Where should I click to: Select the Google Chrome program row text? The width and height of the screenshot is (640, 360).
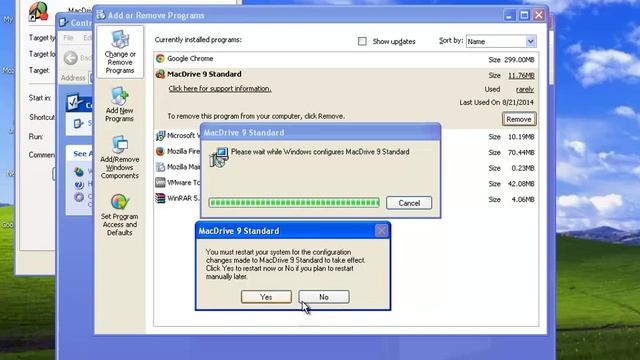coord(190,59)
